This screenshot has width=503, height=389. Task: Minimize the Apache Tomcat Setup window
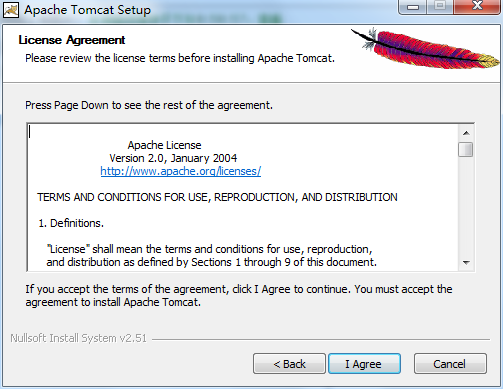tap(413, 7)
